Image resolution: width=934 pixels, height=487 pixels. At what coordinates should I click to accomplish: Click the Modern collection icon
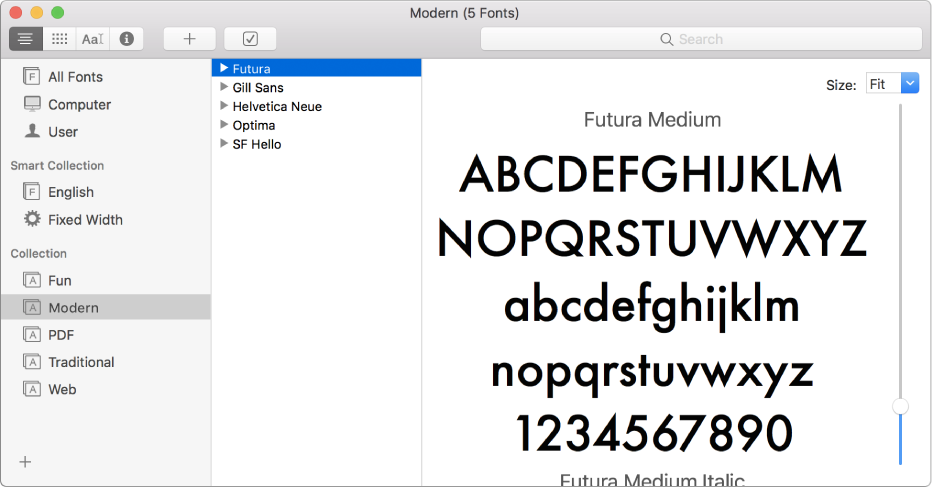tap(32, 307)
